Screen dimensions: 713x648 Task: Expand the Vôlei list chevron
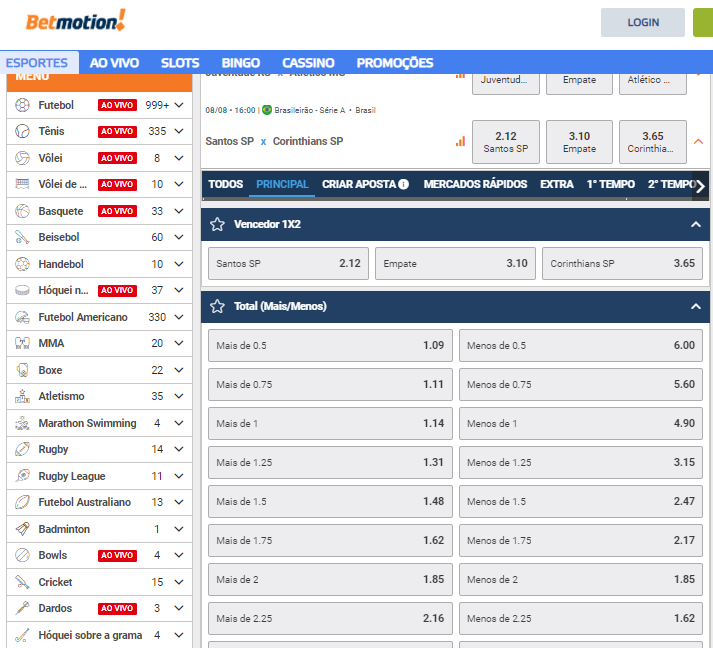click(179, 158)
